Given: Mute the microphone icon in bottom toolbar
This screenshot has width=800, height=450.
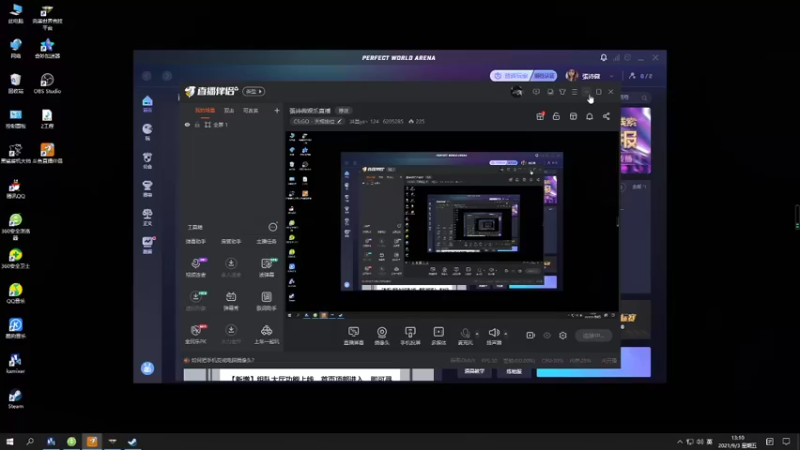Looking at the screenshot, I should coord(464,334).
